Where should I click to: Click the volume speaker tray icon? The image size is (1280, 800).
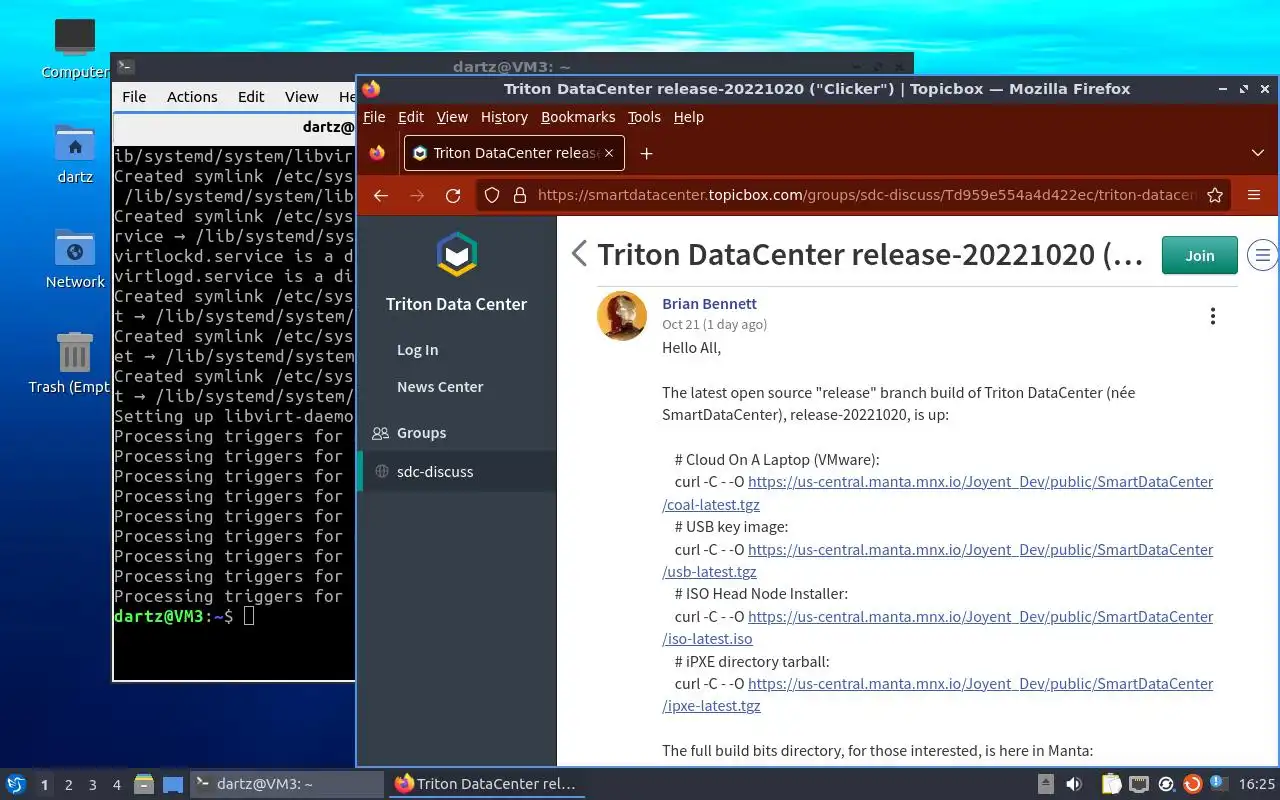(x=1074, y=784)
